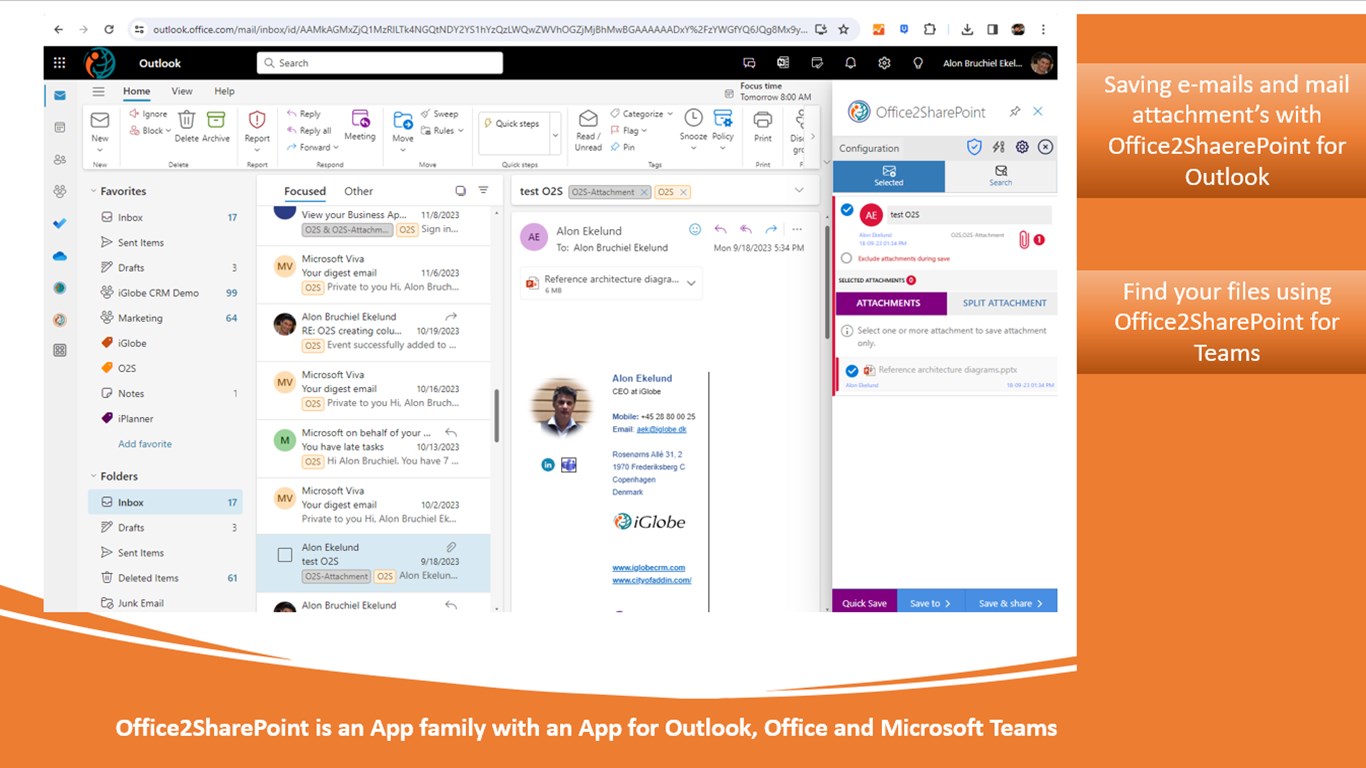Remove the O2S-Attachment category tag
The image size is (1366, 768).
click(644, 192)
